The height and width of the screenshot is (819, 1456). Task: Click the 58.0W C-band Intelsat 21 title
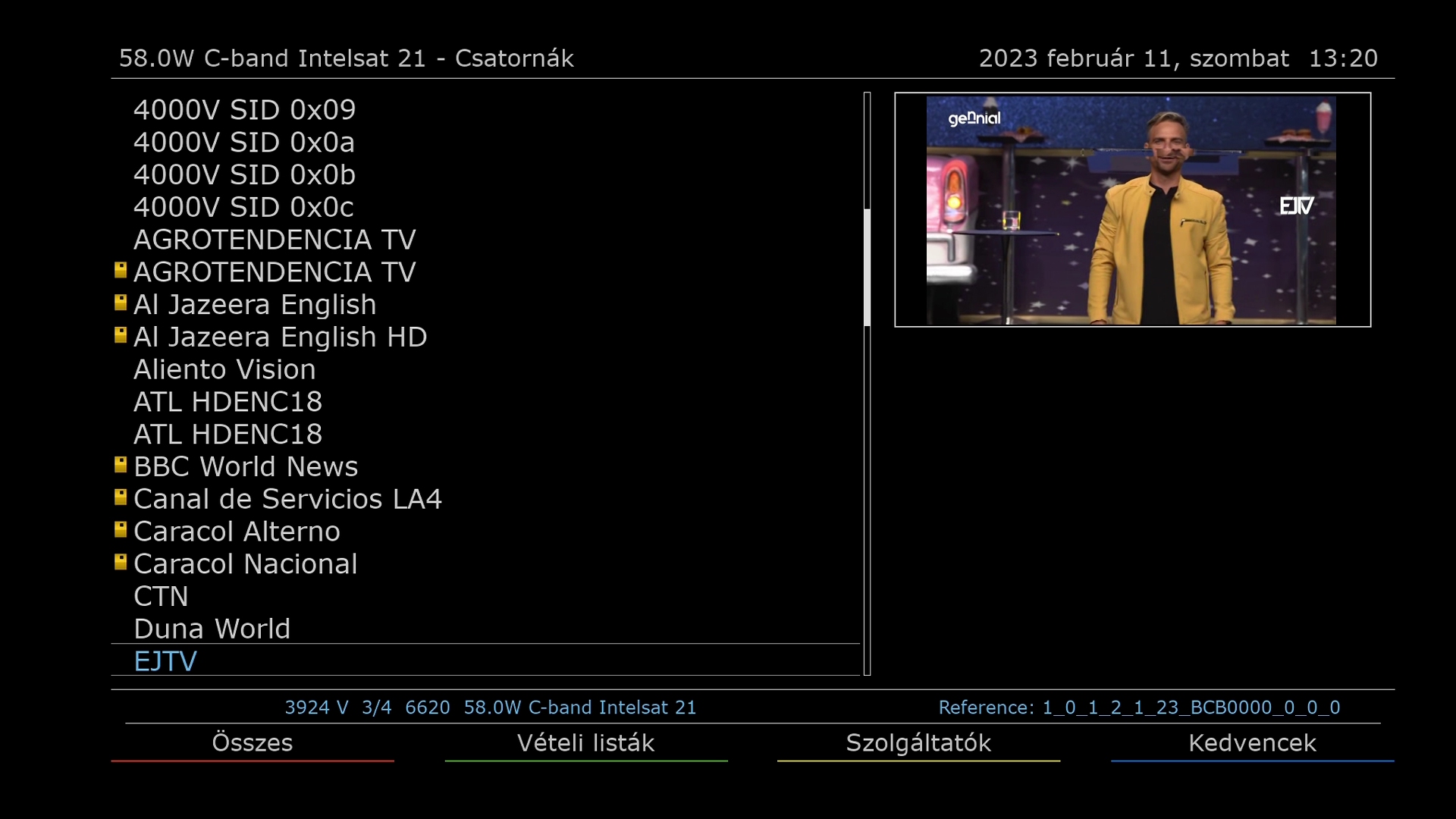click(347, 58)
